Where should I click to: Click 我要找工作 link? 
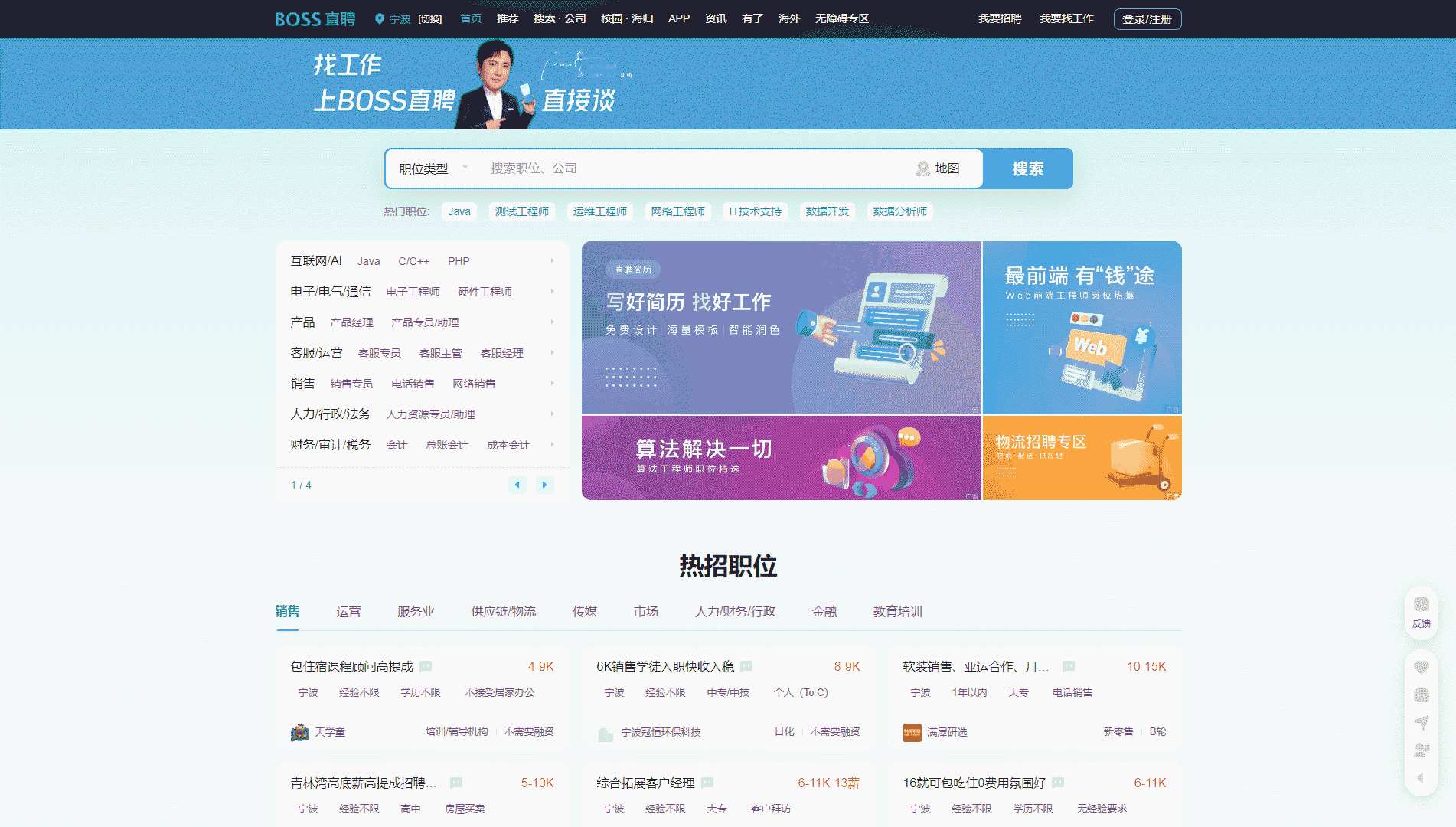pos(1066,18)
